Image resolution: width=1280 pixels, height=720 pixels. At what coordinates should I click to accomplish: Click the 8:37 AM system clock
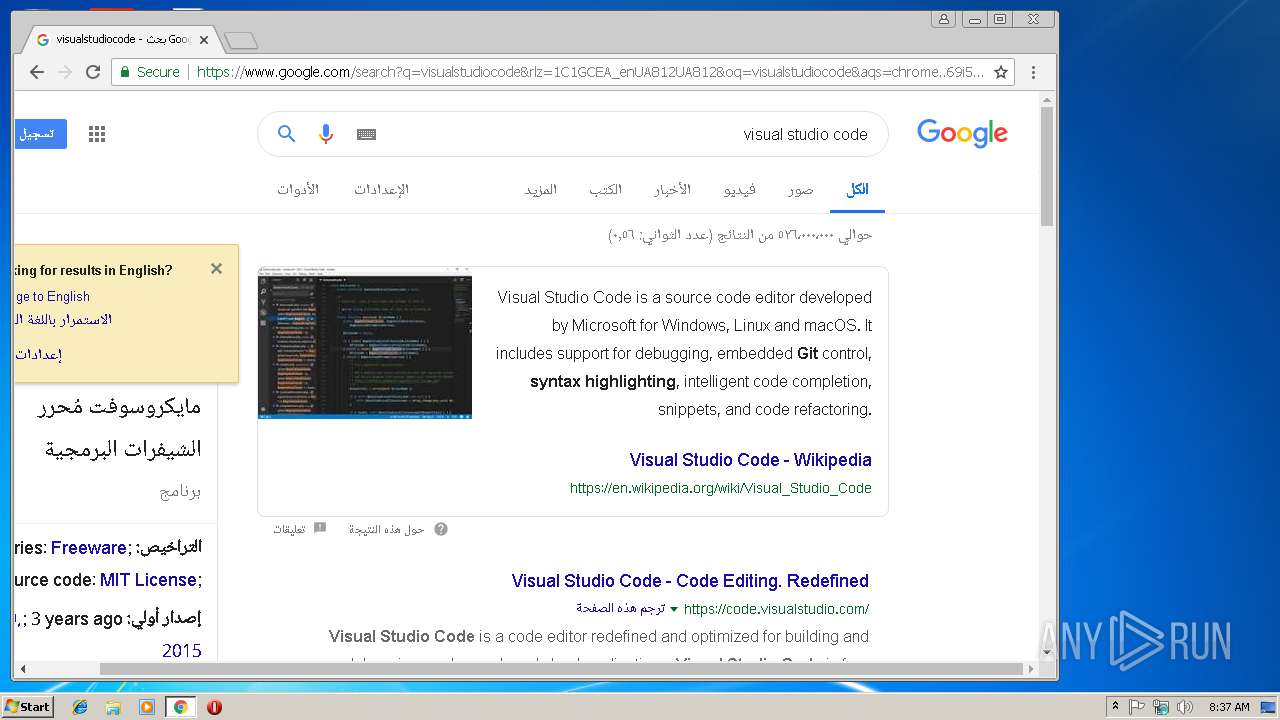tap(1229, 707)
